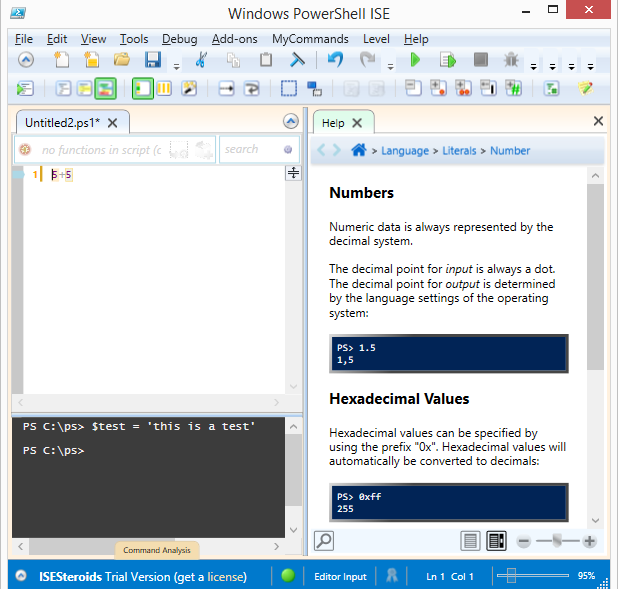Viewport: 618px width, 589px height.
Task: Close the Help tab
Action: click(357, 123)
